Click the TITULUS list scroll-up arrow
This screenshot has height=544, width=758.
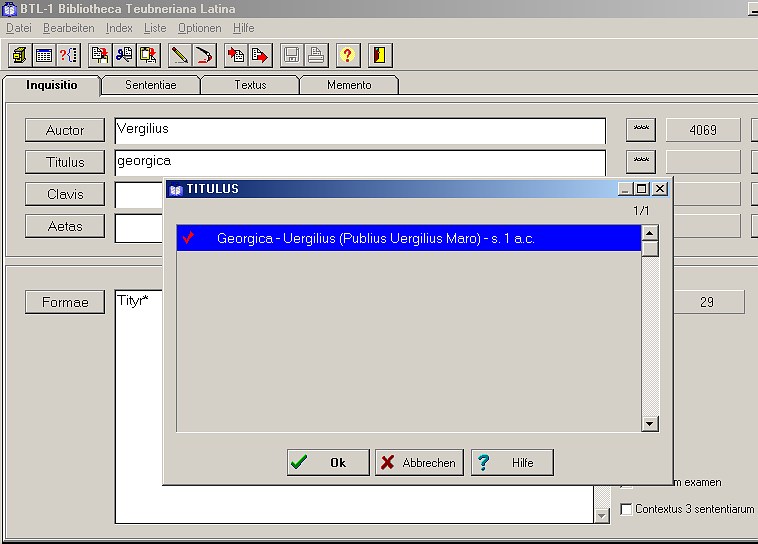(650, 233)
